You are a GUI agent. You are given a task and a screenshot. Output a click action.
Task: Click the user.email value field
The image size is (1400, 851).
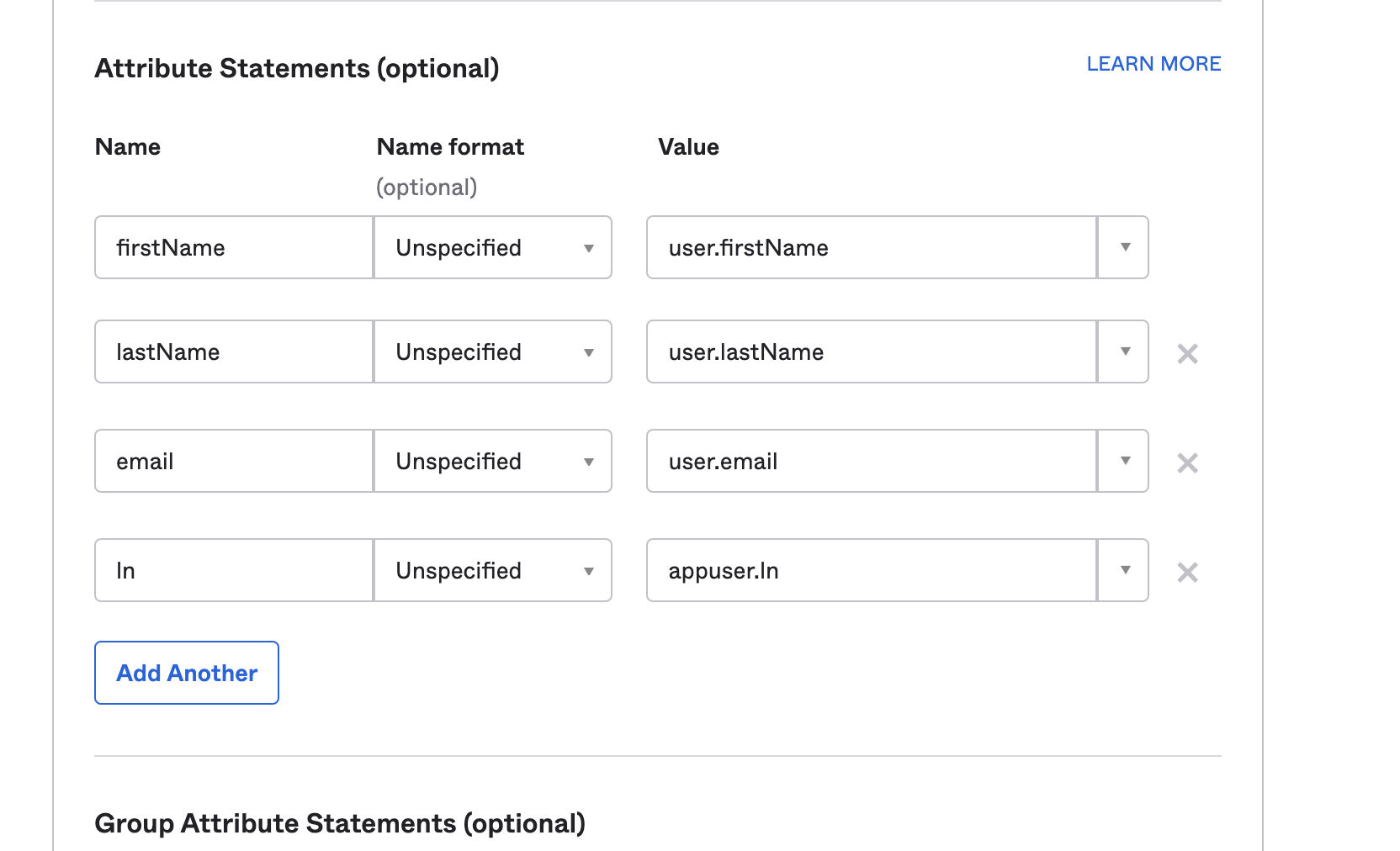click(x=871, y=461)
